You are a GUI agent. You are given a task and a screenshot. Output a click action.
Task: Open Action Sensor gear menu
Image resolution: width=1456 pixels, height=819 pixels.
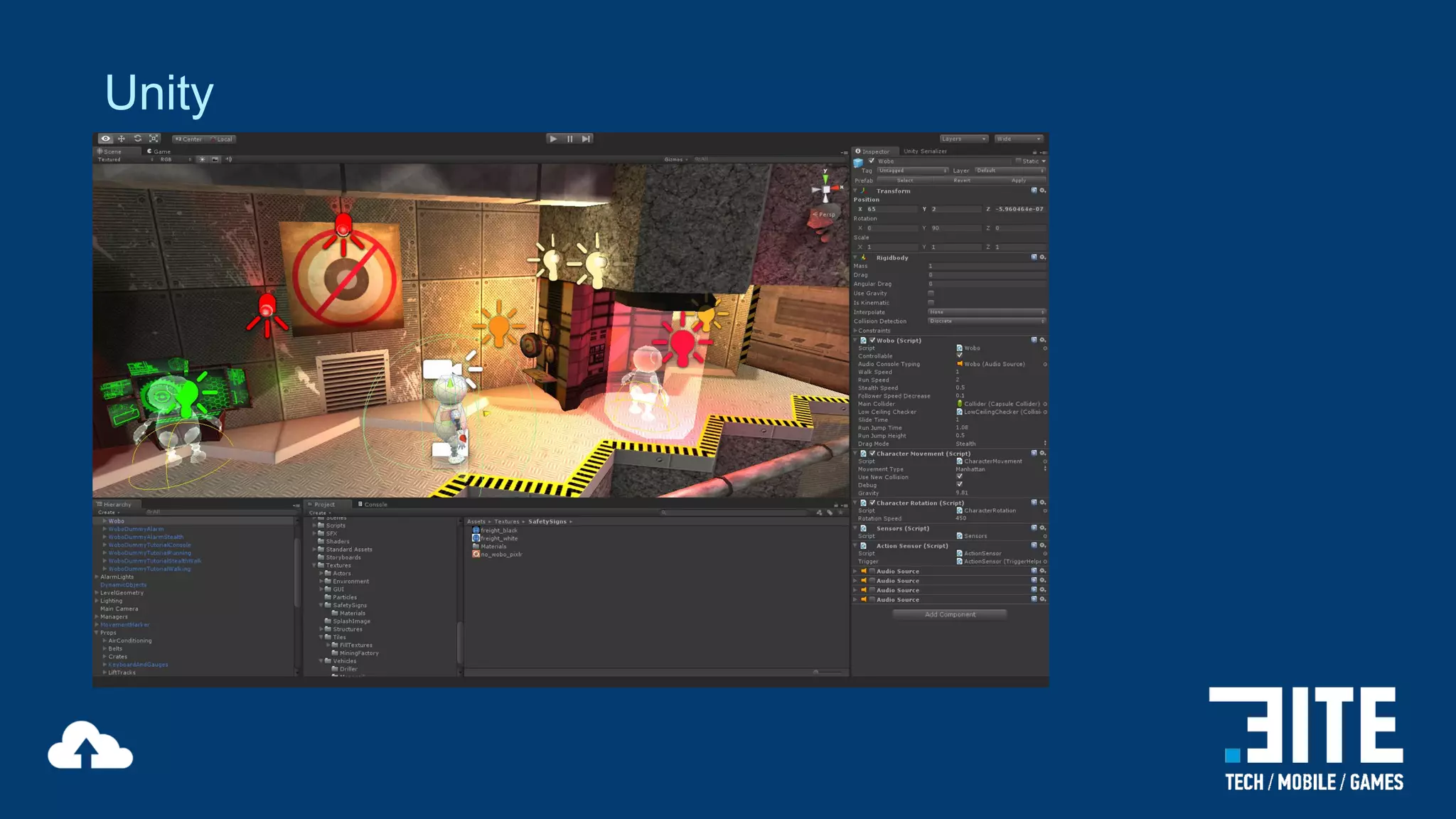(1043, 545)
